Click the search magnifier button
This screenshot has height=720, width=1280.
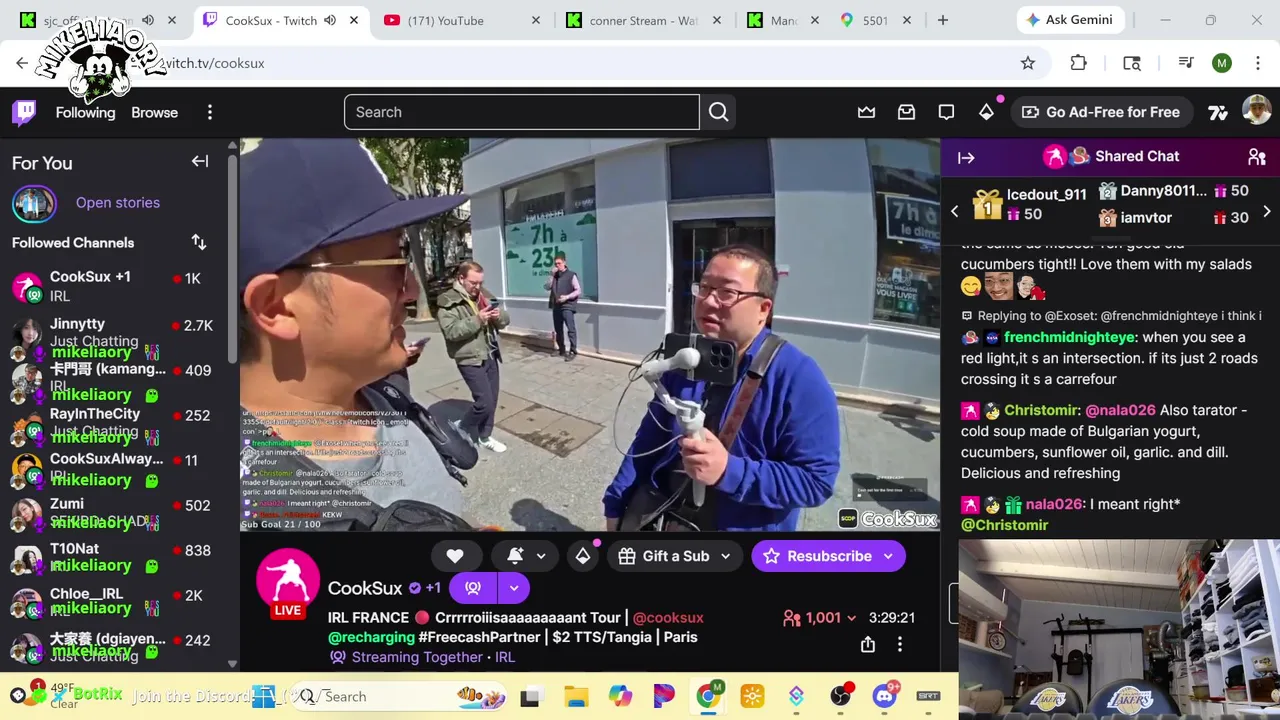point(718,112)
